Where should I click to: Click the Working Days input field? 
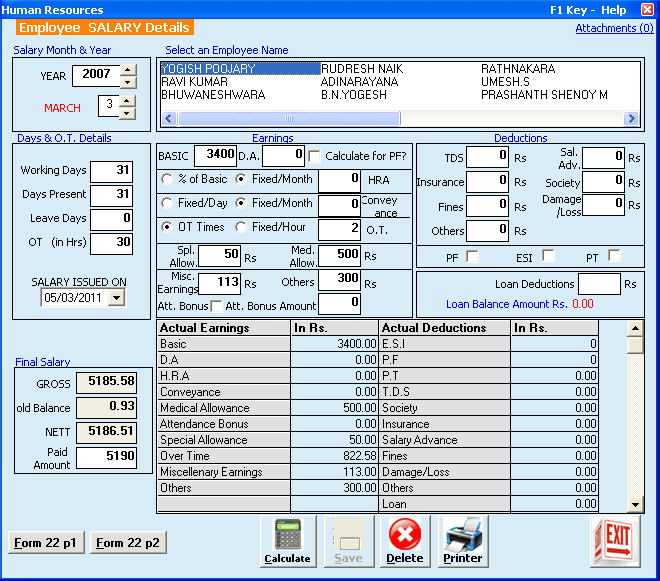pos(112,172)
